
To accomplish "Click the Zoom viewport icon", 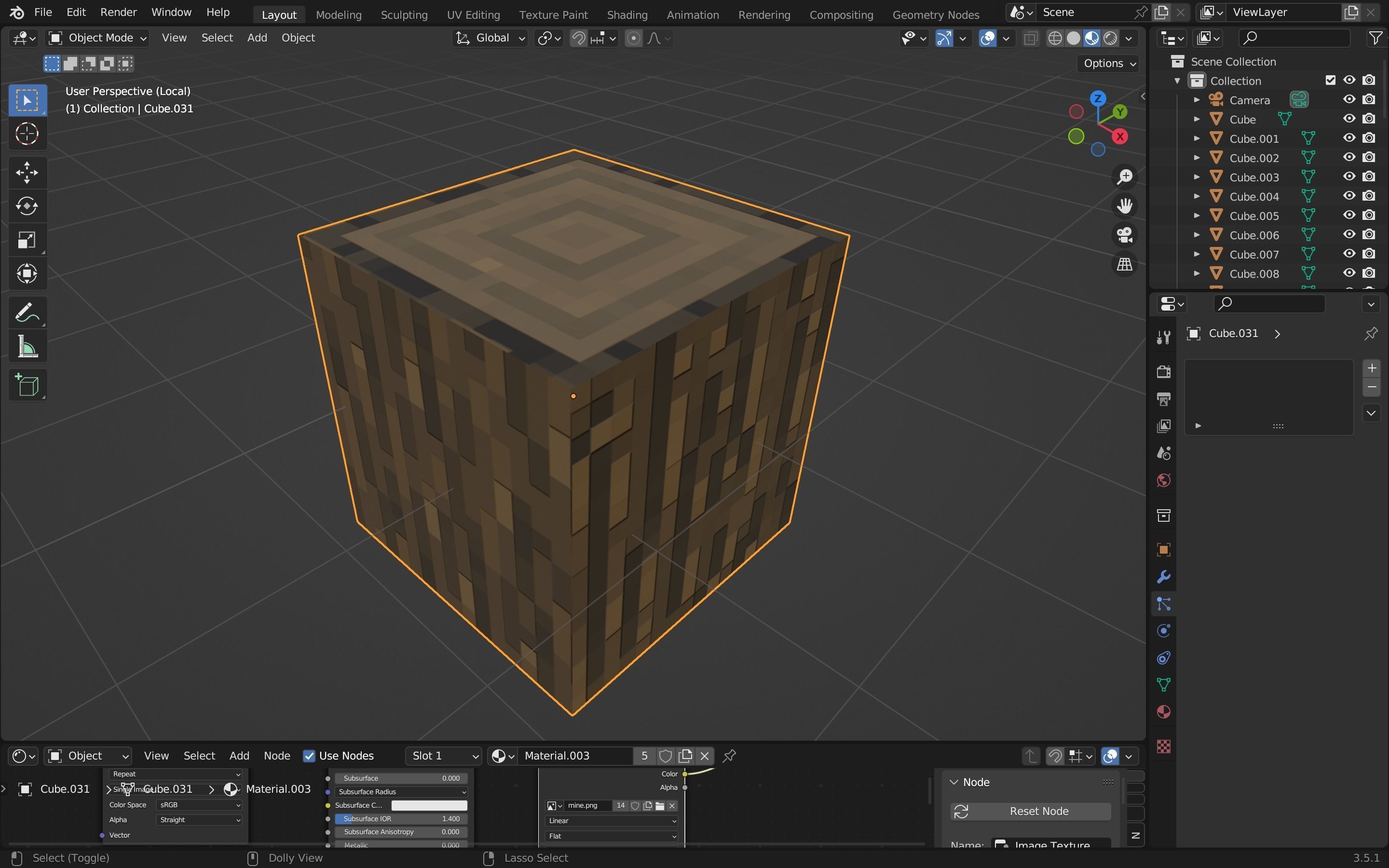I will (1124, 177).
